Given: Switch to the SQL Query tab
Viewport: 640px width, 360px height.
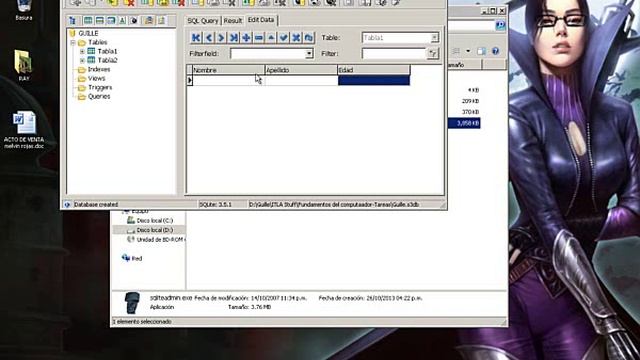Looking at the screenshot, I should [202, 20].
